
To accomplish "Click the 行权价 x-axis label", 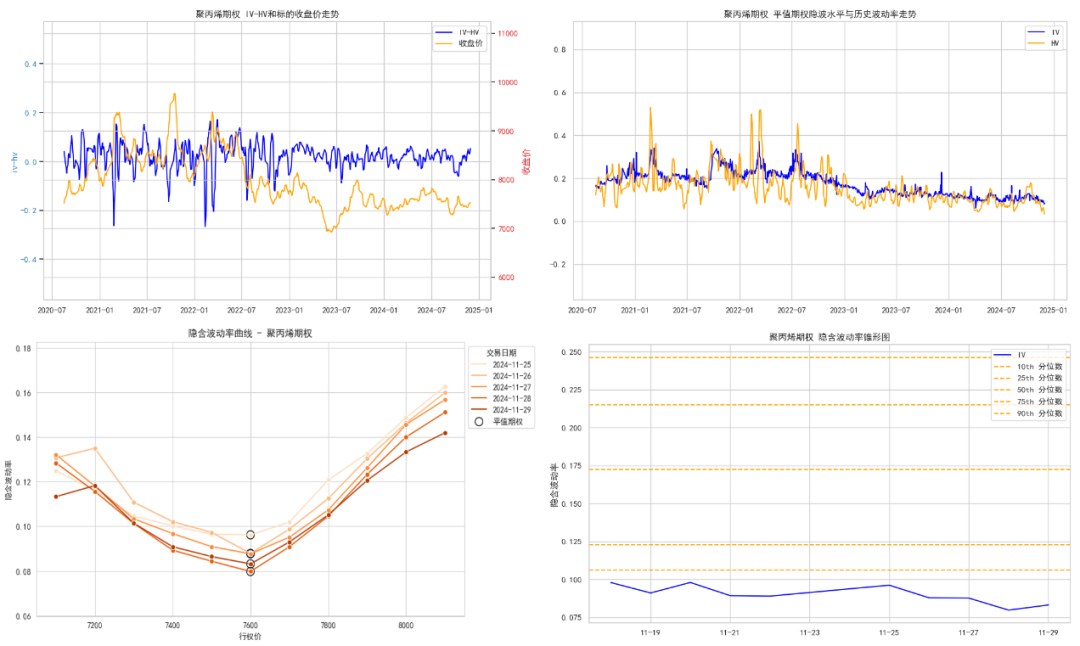I will point(250,636).
